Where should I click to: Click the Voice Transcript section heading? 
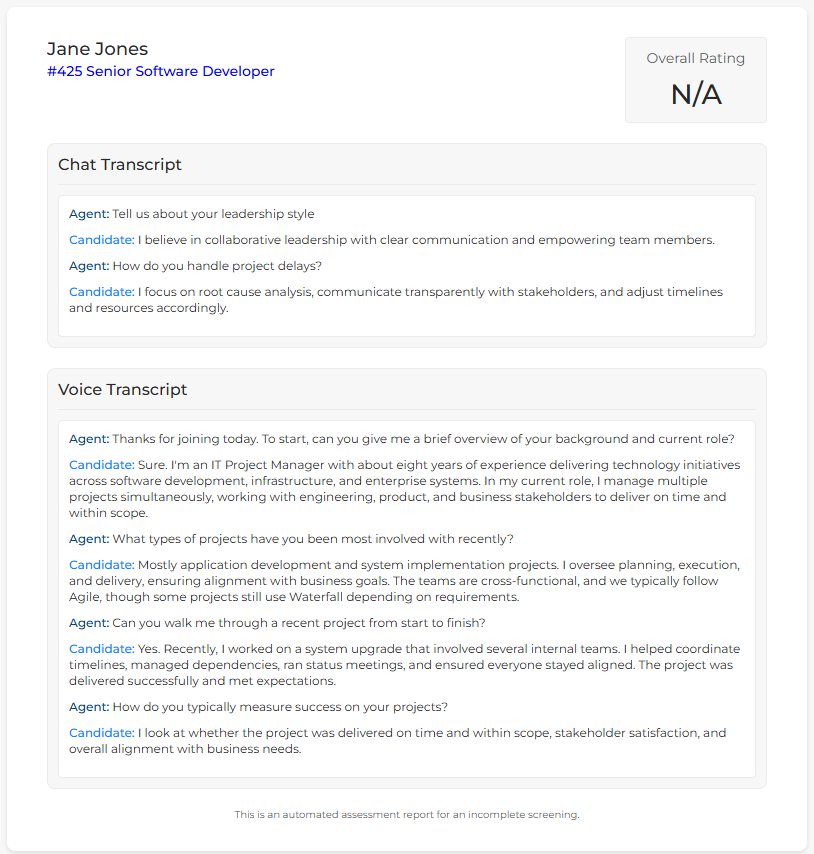click(x=123, y=389)
